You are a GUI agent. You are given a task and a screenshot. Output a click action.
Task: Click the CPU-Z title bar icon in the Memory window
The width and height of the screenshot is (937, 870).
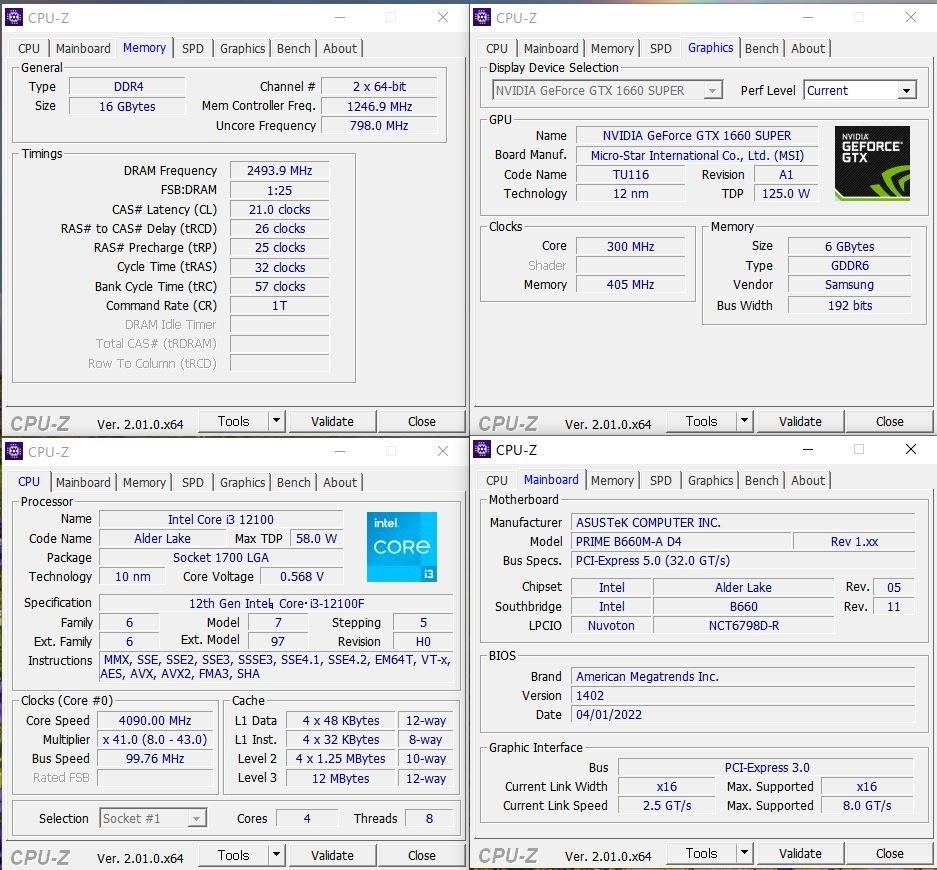click(14, 18)
